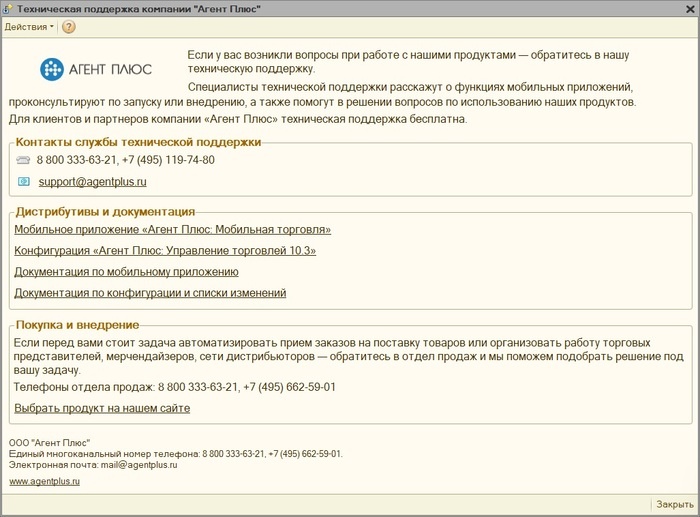Screen dimensions: 700x517
Task: Follow Выбрать продукт на нашем сайте link
Action: point(102,408)
